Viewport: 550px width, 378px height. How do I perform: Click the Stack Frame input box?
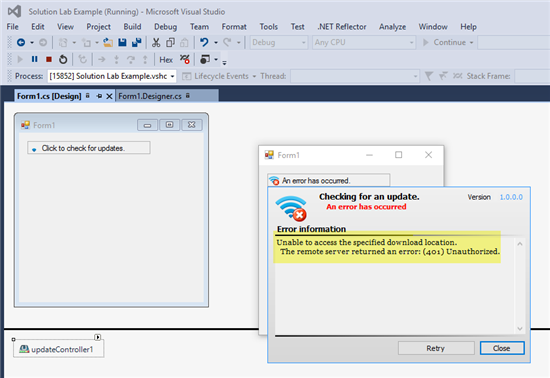pos(532,76)
